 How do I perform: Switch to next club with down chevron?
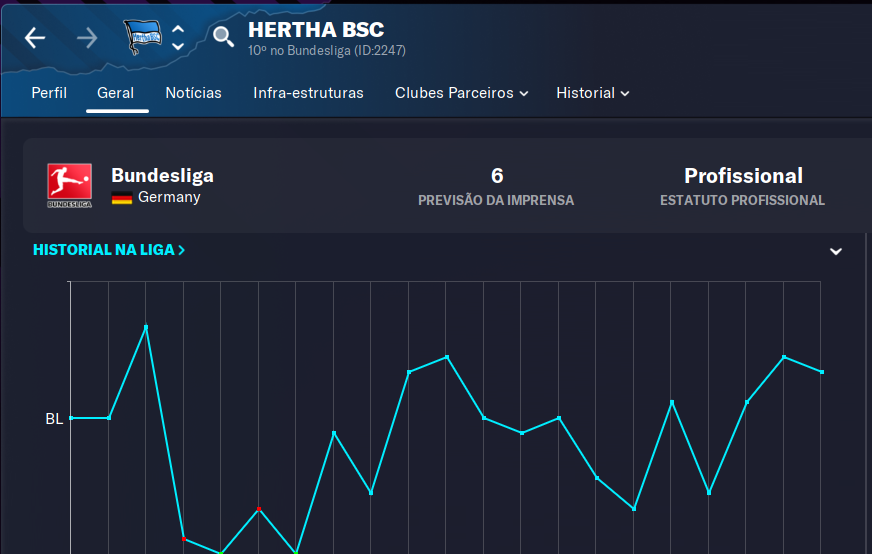[x=178, y=46]
